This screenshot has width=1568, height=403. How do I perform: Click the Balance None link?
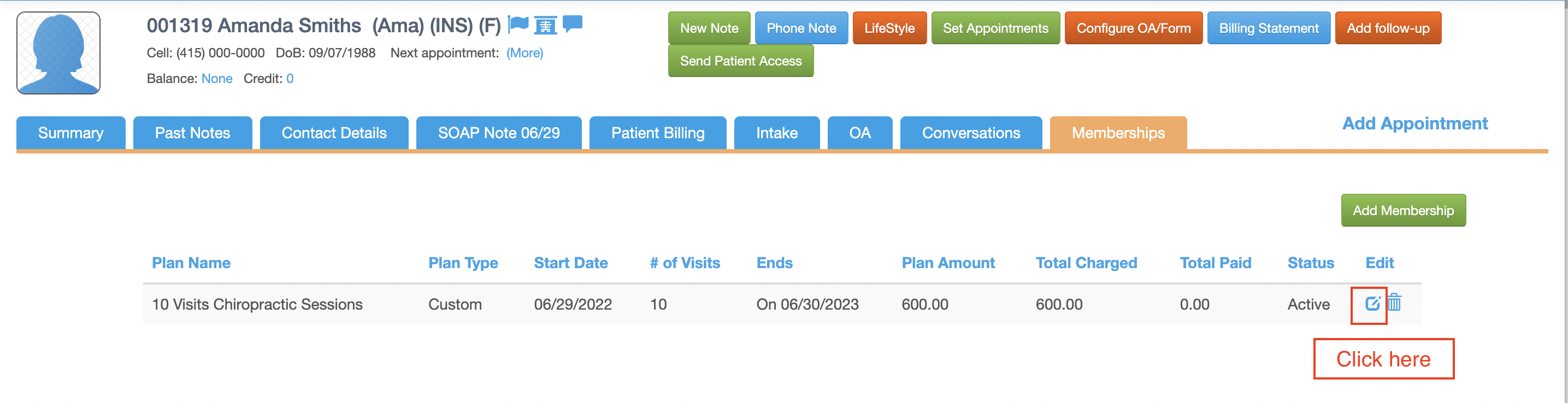coord(217,79)
